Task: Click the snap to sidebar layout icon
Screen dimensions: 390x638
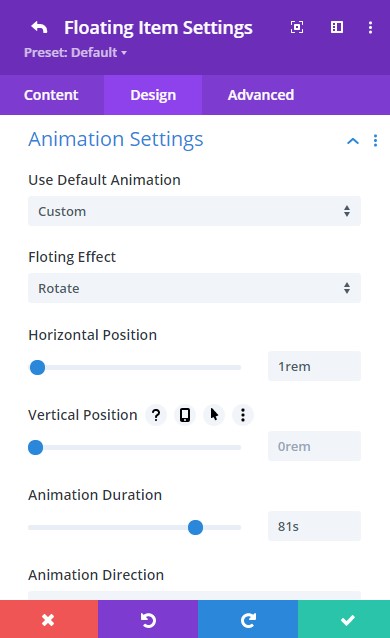Action: 337,27
